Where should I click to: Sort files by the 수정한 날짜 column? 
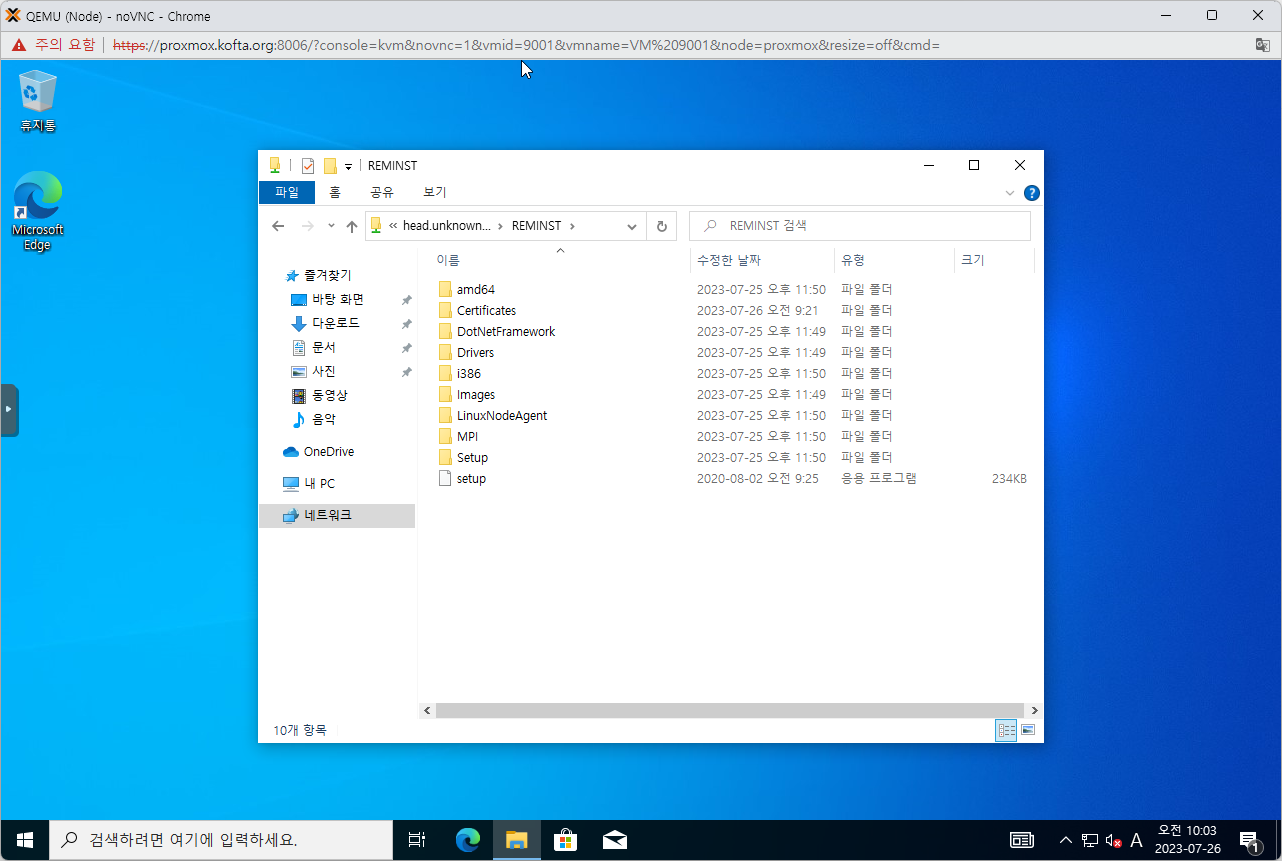coord(729,260)
